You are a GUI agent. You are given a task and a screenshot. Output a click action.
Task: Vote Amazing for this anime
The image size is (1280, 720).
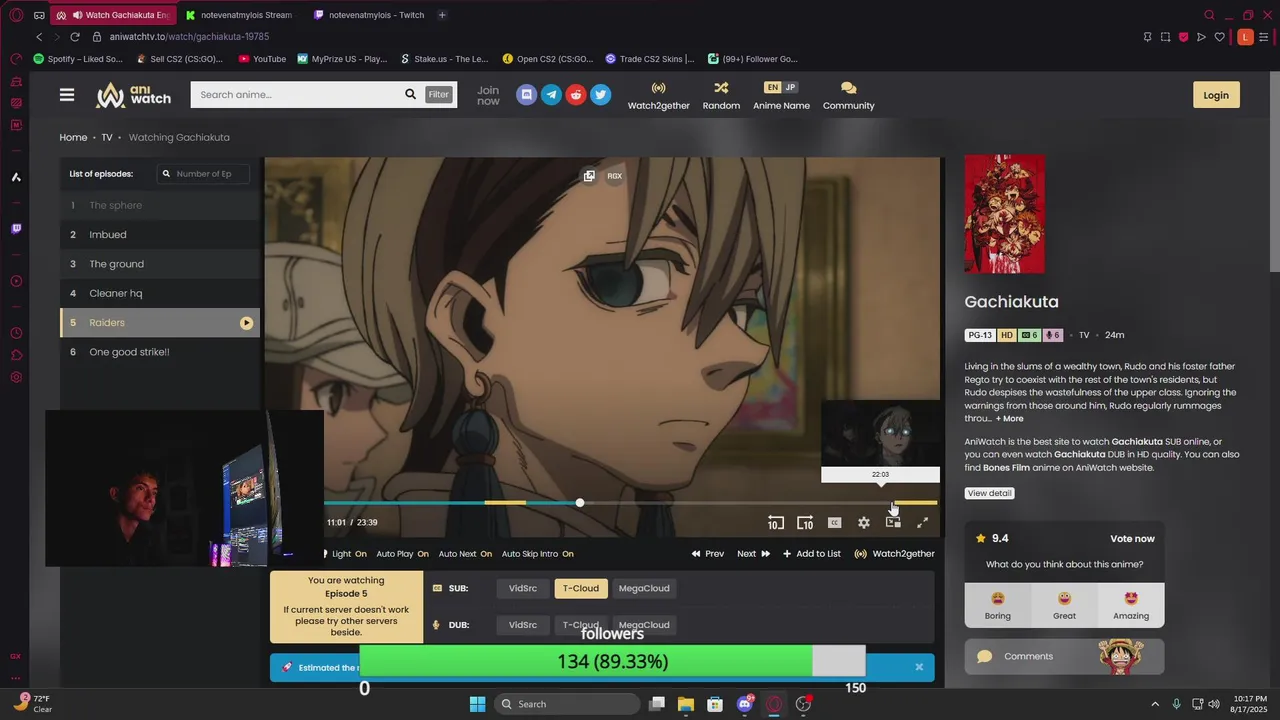click(x=1131, y=605)
